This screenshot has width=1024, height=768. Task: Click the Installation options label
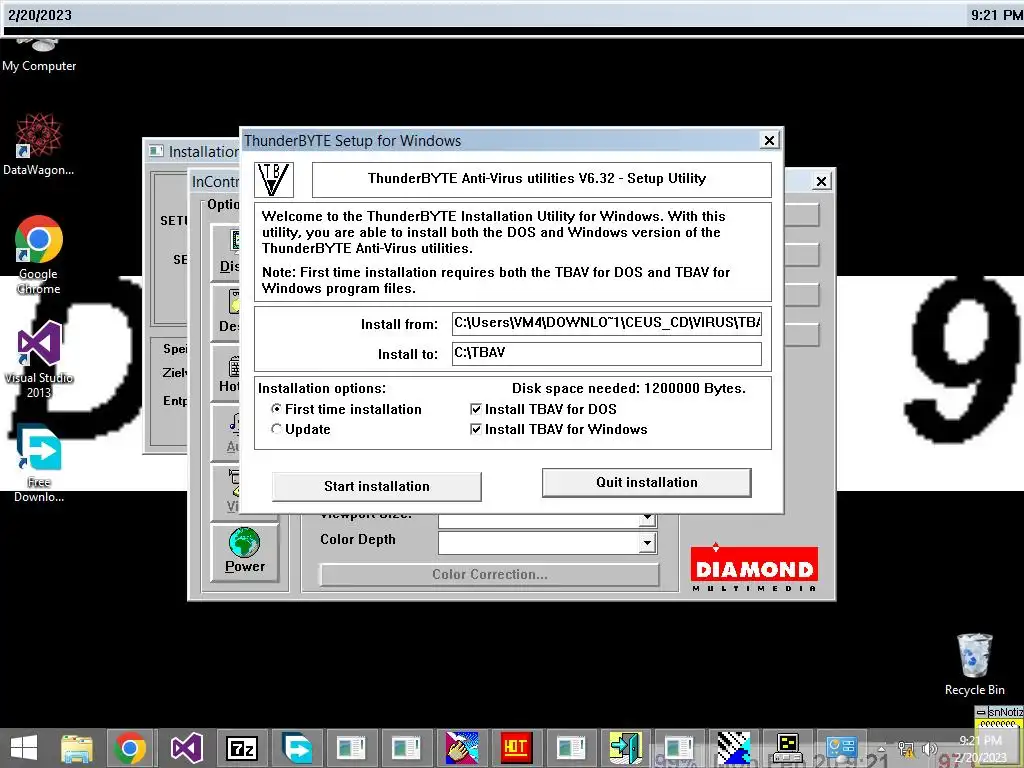click(321, 389)
